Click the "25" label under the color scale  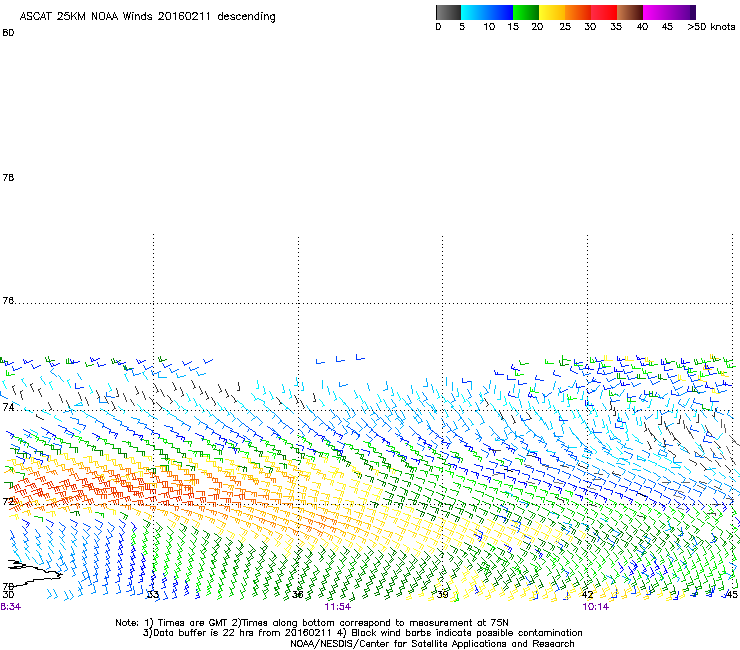(565, 27)
